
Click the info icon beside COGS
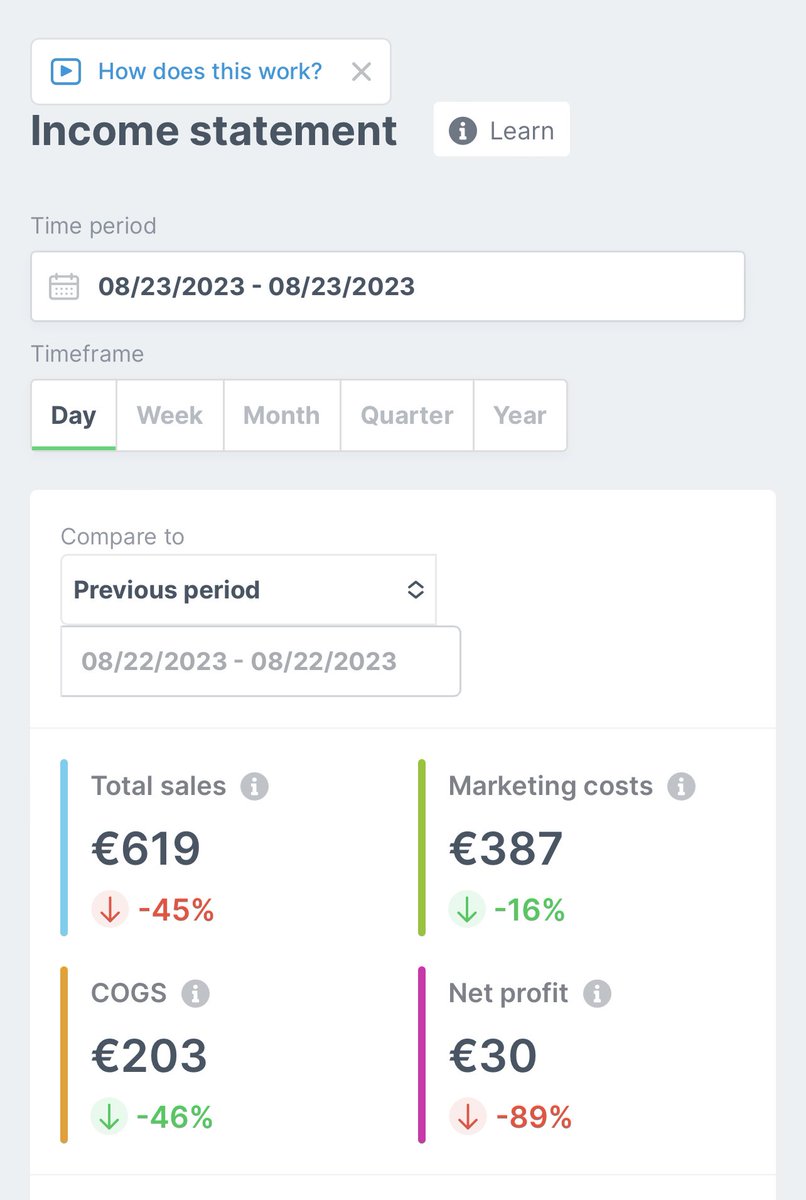click(x=195, y=994)
